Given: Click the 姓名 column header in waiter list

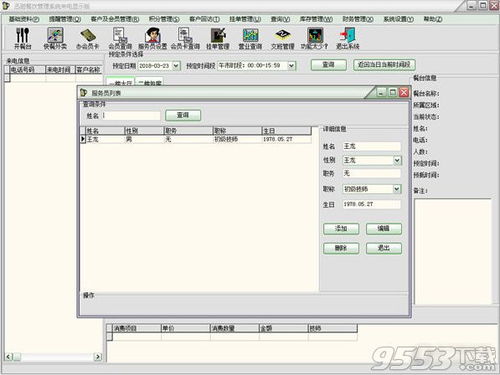Looking at the screenshot, I should click(x=104, y=131).
